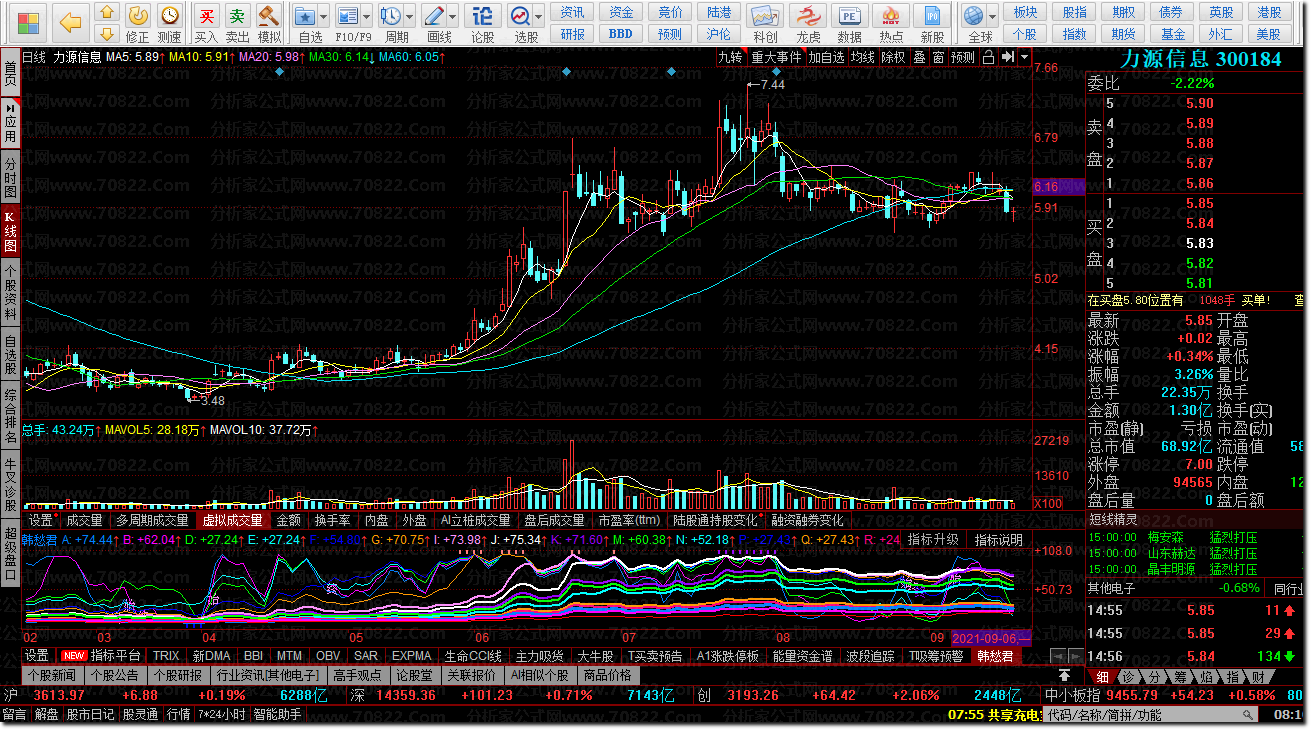
Task: Toggle the 九转 indicator
Action: (x=730, y=57)
